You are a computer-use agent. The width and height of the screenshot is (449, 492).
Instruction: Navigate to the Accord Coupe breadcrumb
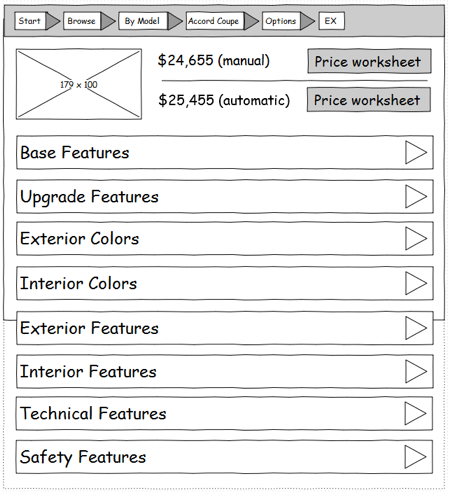pos(214,21)
